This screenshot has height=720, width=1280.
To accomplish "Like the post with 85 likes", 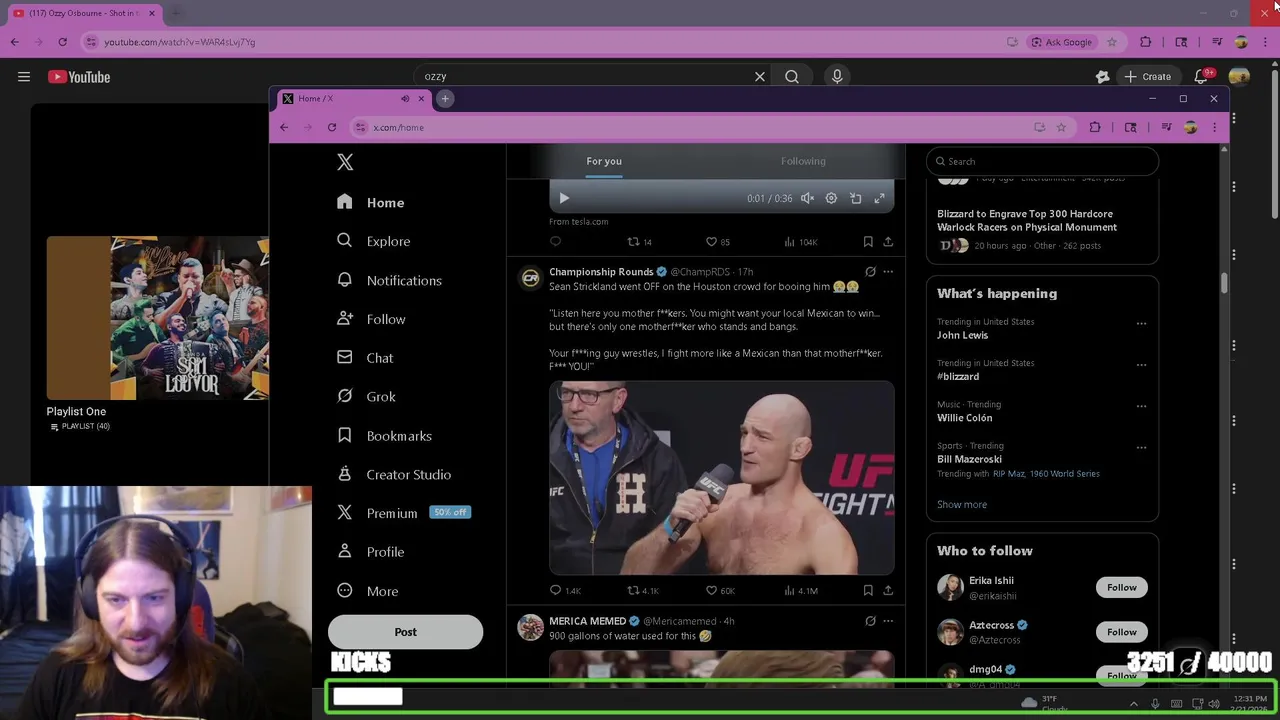I will [x=718, y=241].
